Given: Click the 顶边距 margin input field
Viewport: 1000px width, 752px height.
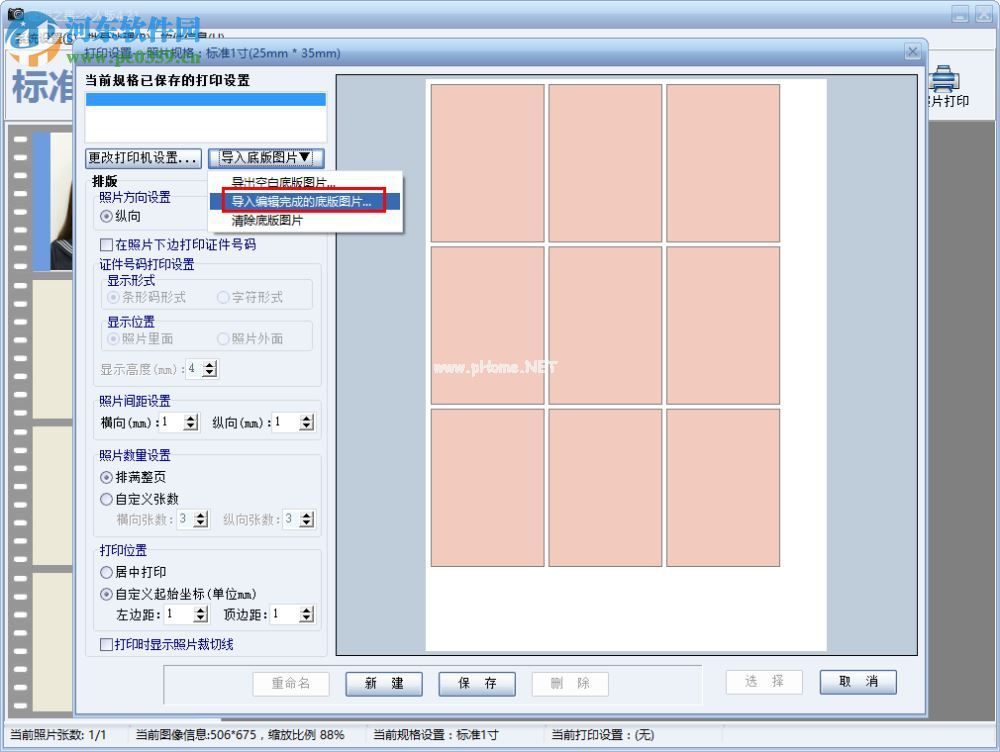Looking at the screenshot, I should pos(283,614).
